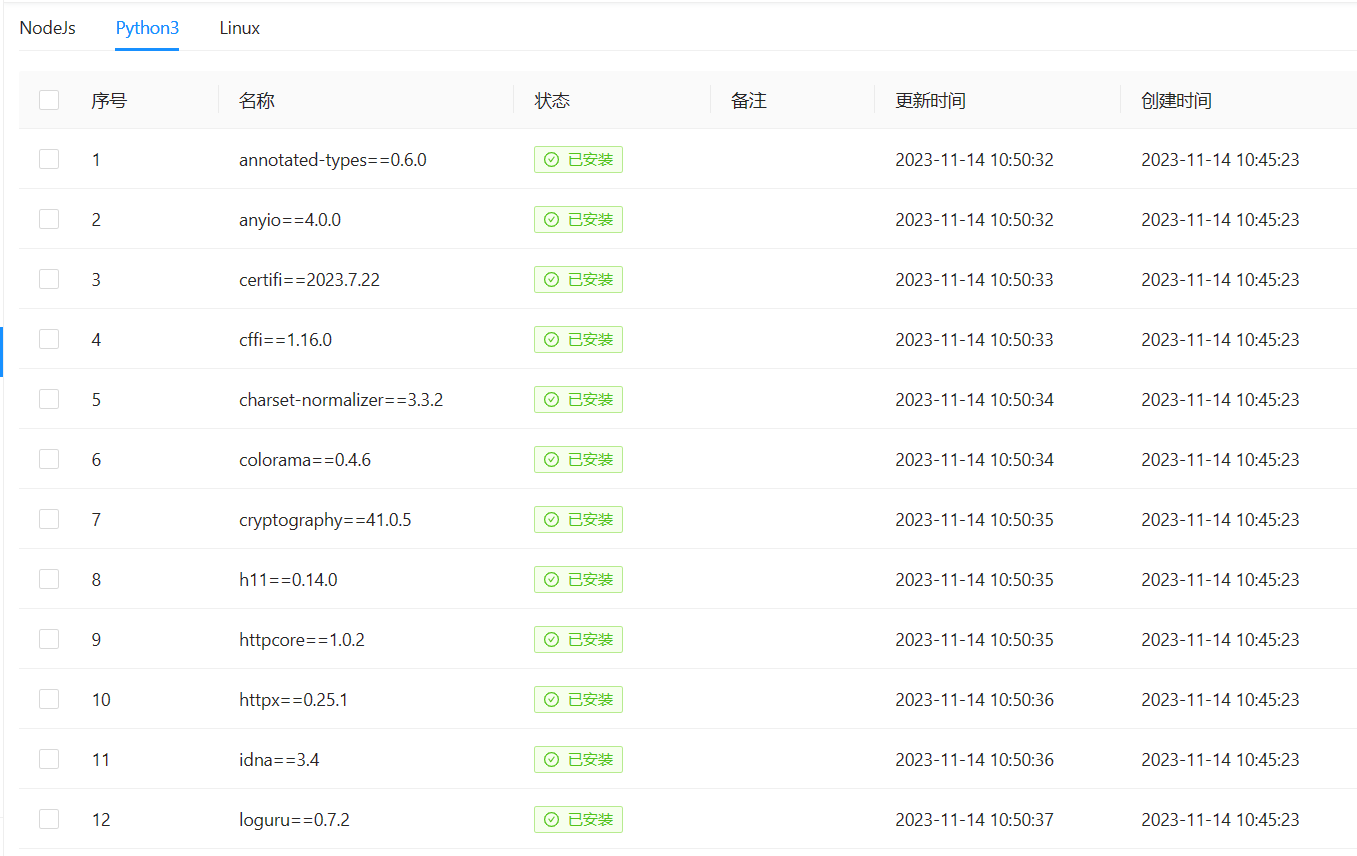Switch to the NodeJs tab
Screen dimensions: 1357x856
[47, 28]
